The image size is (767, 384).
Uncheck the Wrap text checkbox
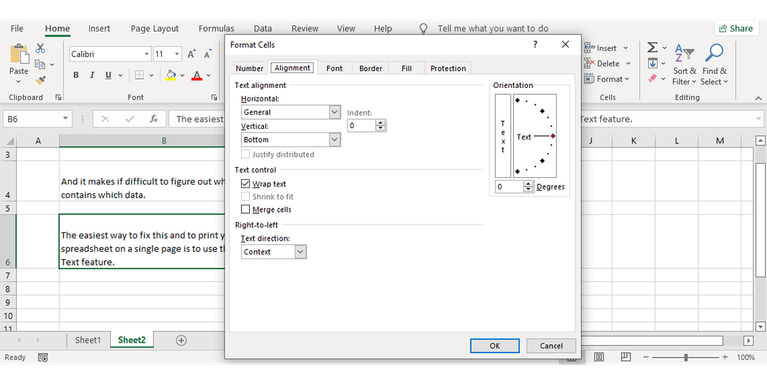tap(246, 184)
